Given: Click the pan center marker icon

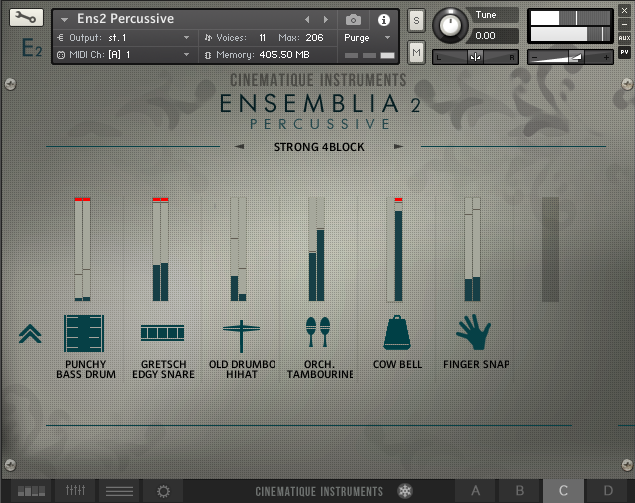Looking at the screenshot, I should 475,57.
